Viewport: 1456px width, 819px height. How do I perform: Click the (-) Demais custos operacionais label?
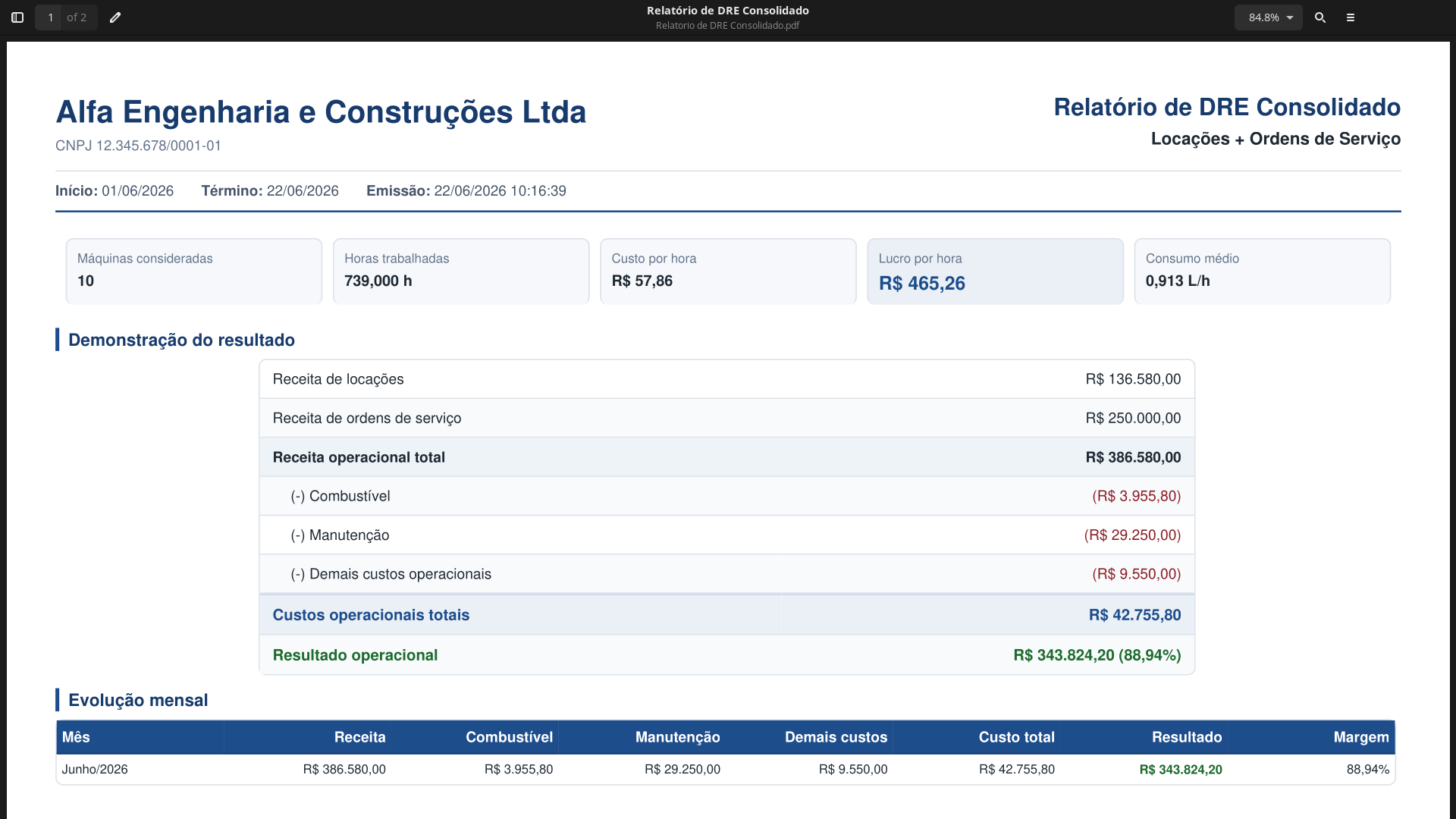(x=391, y=575)
